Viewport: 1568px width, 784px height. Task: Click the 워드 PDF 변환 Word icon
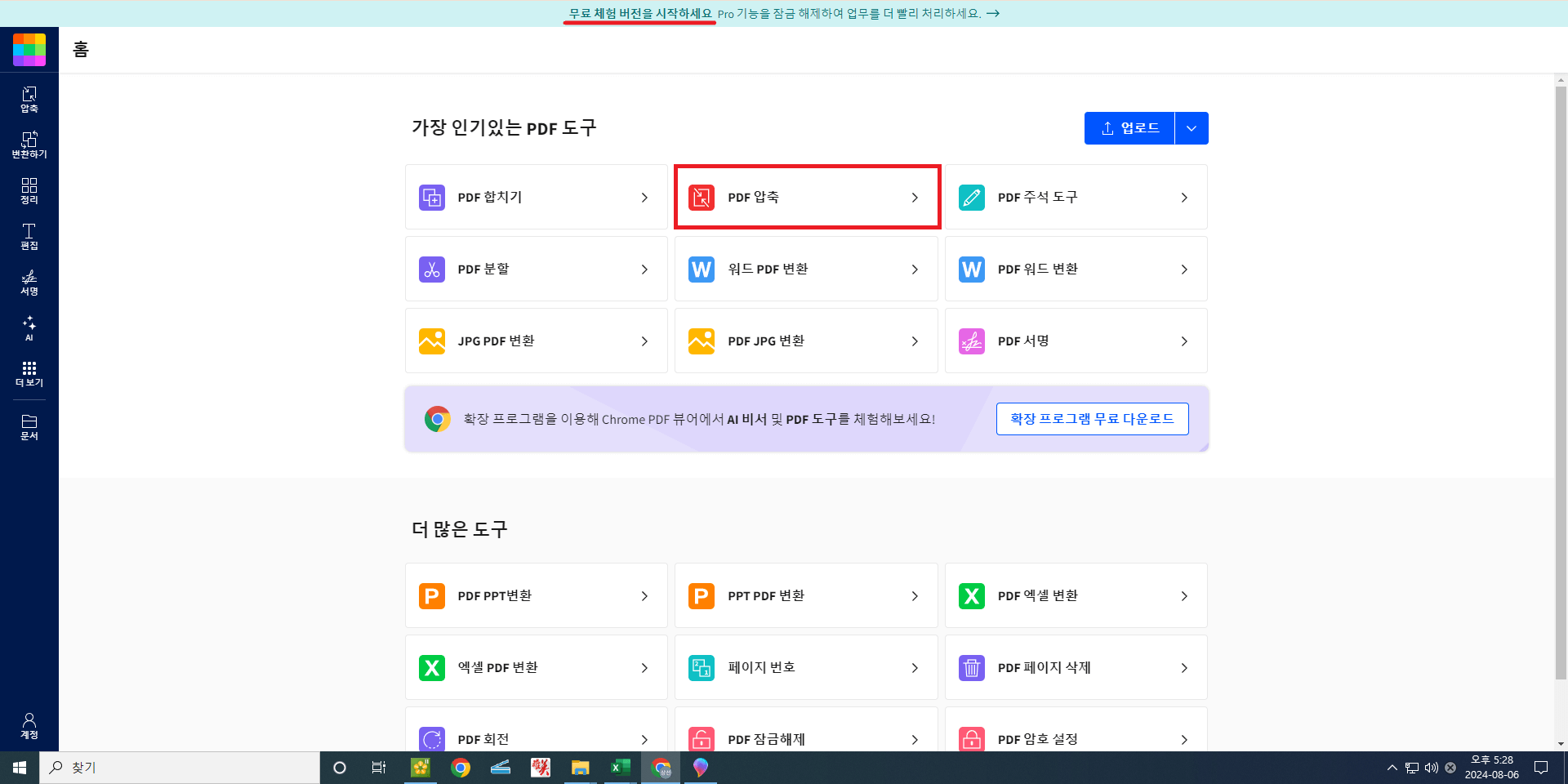click(x=701, y=269)
